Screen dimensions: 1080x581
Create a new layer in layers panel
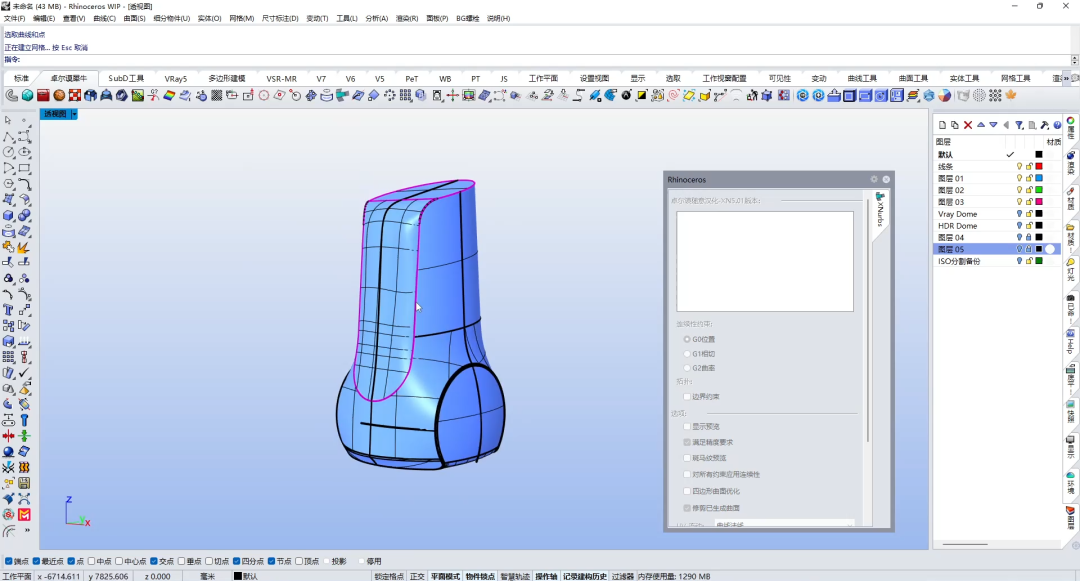point(942,125)
